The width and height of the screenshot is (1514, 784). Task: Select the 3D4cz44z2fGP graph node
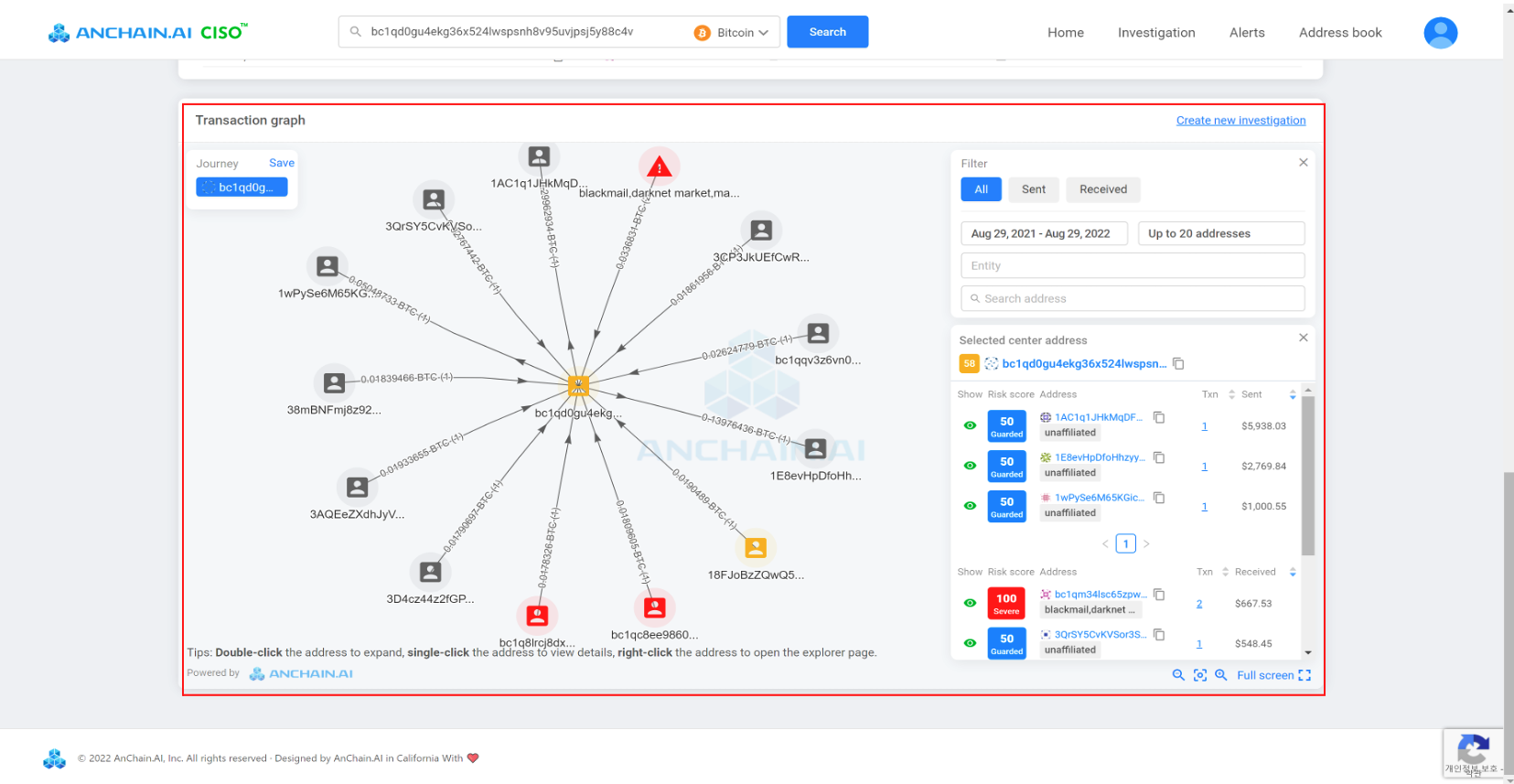point(430,572)
